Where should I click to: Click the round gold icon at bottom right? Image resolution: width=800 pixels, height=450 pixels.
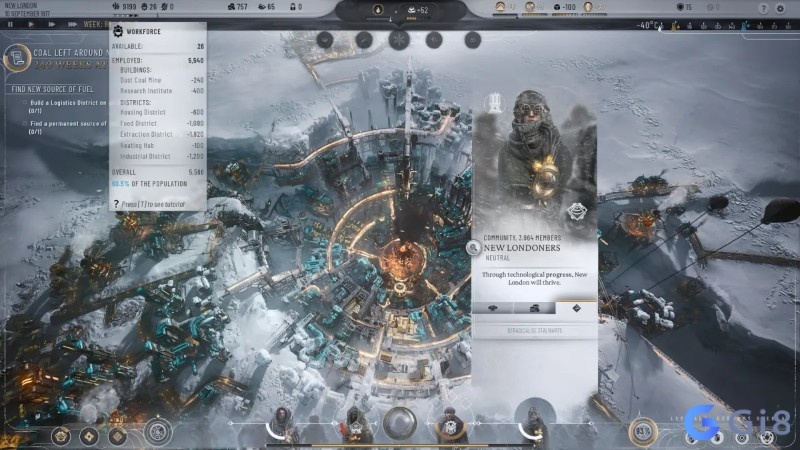pos(641,431)
